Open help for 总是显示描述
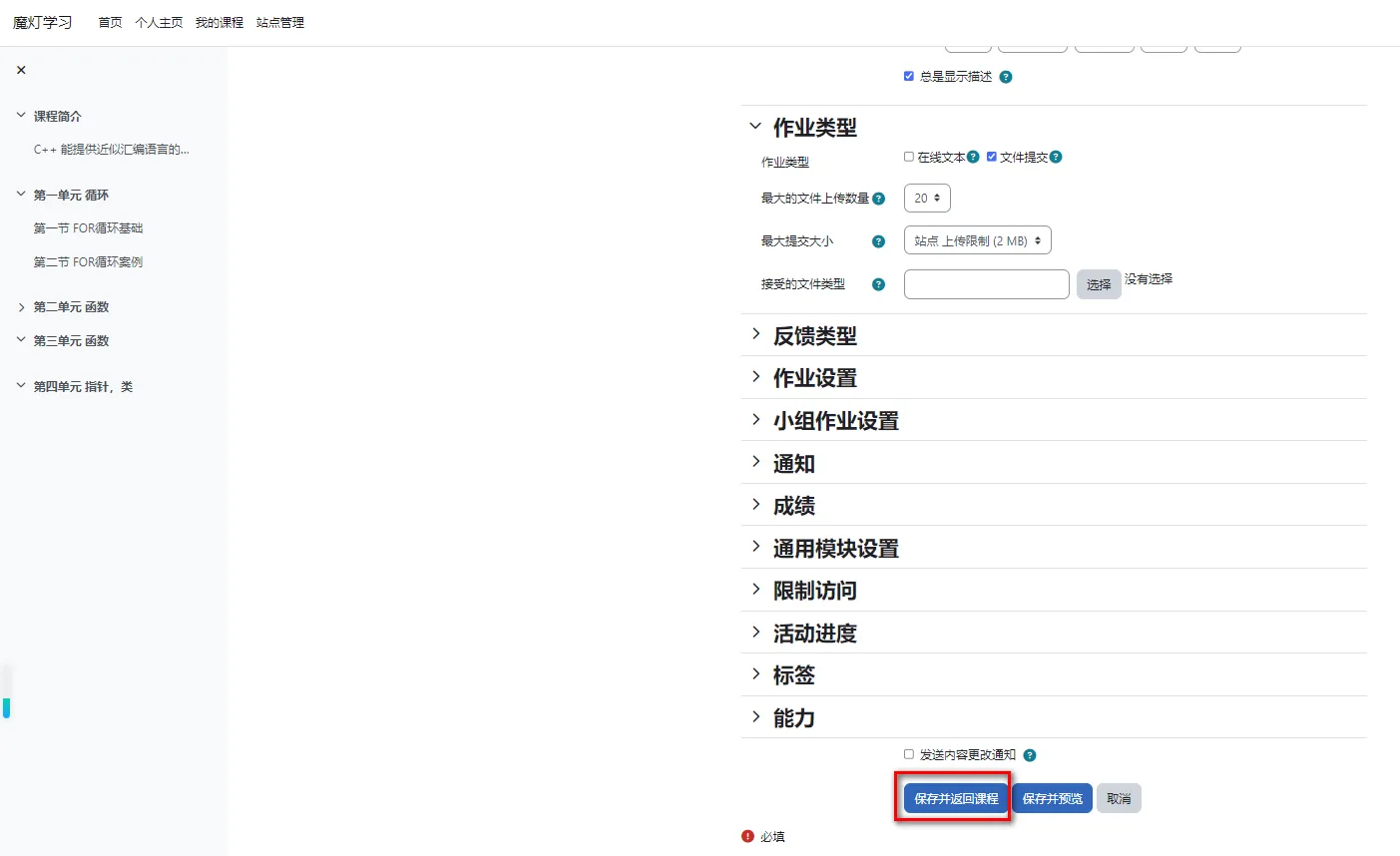This screenshot has width=1400, height=856. point(1006,77)
